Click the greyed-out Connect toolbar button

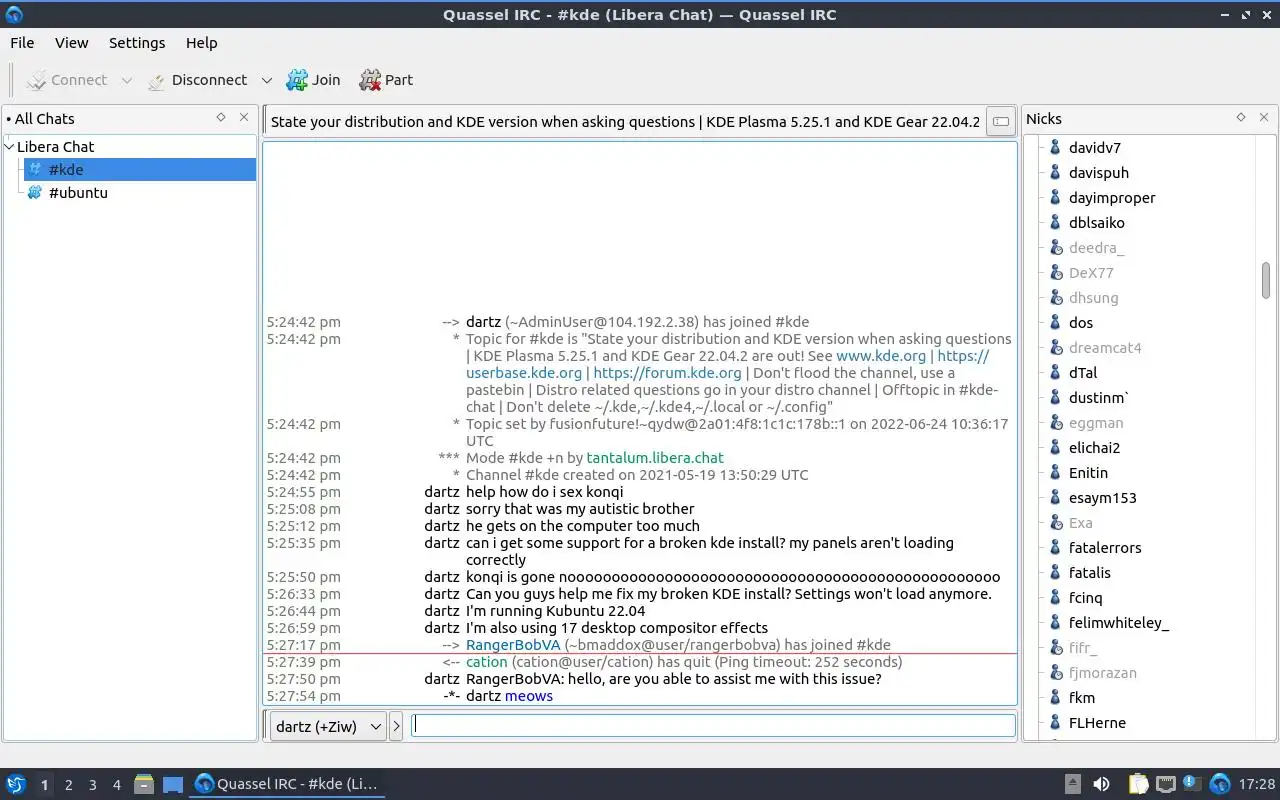tap(67, 80)
